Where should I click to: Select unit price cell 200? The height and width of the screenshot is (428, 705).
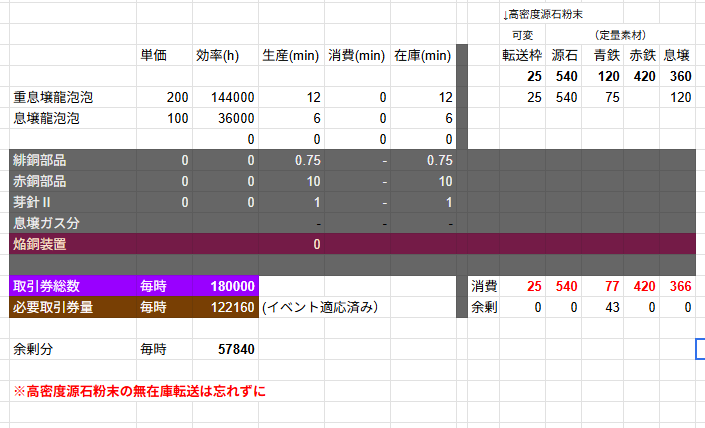[165, 97]
